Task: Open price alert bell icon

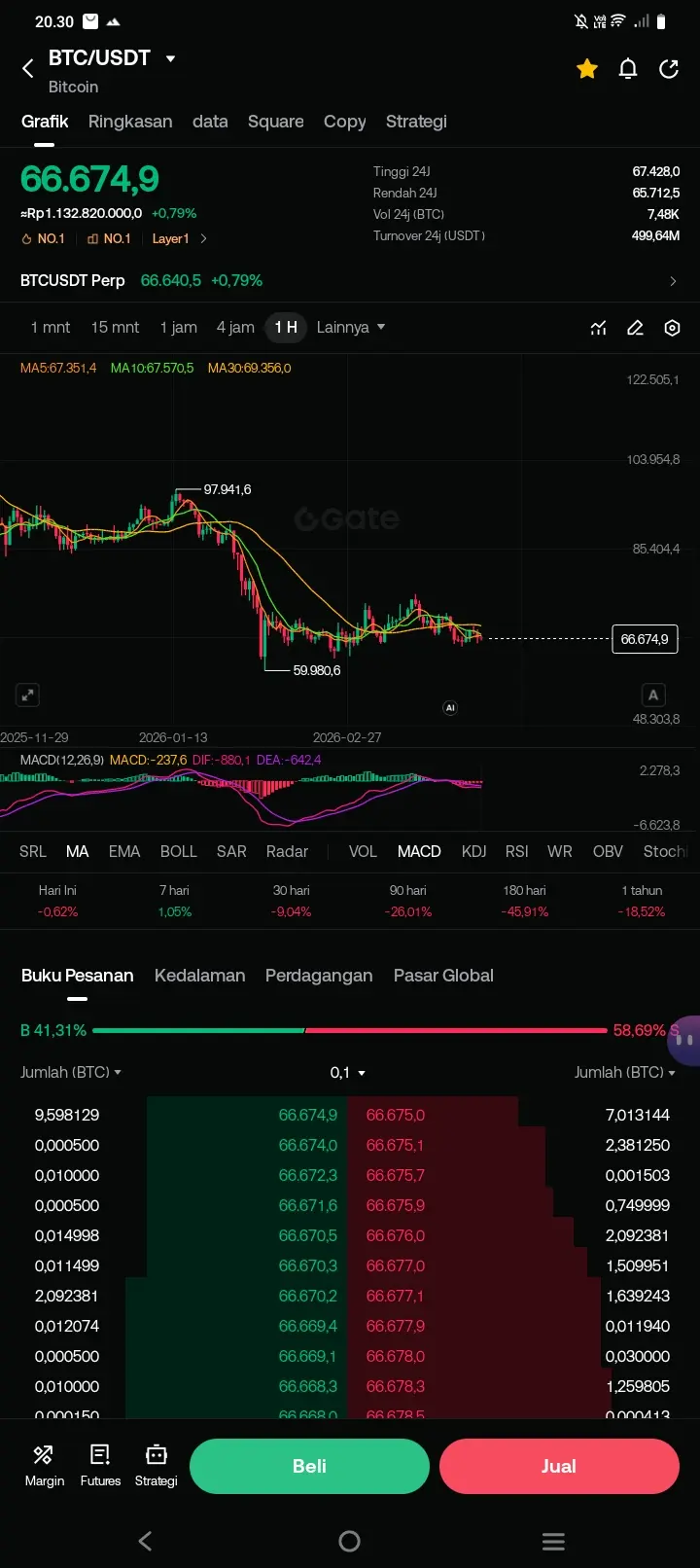Action: pyautogui.click(x=628, y=68)
